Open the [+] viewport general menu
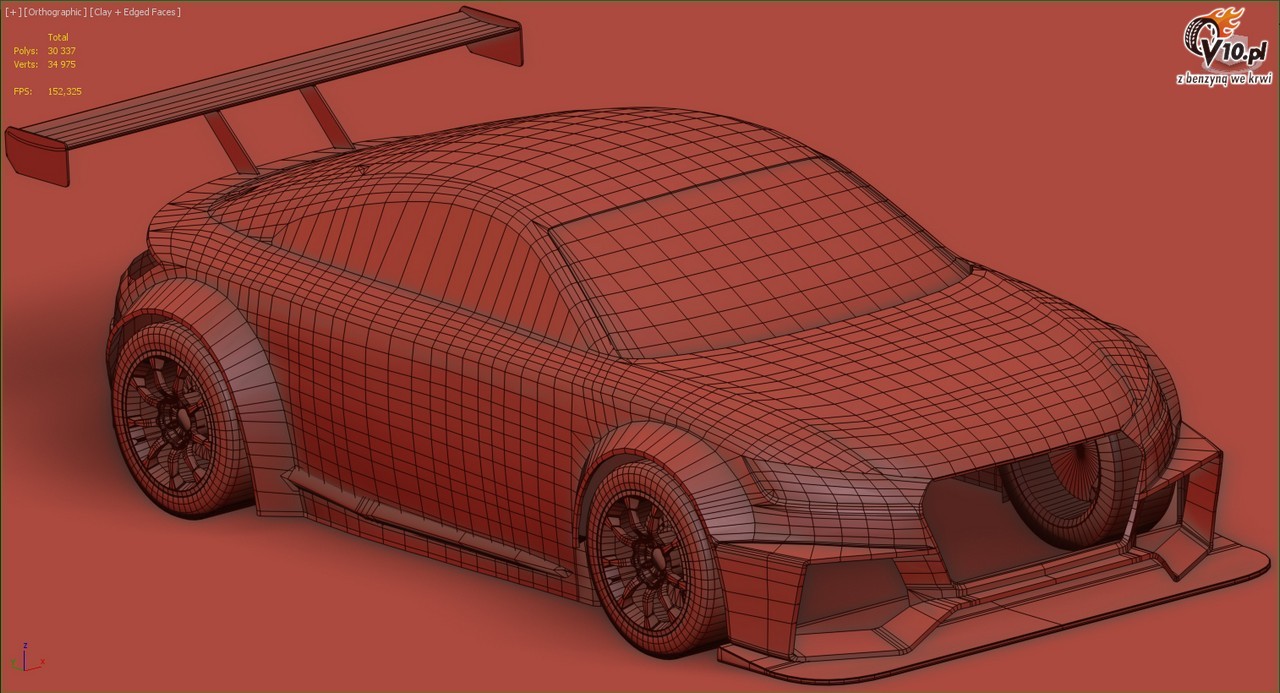Viewport: 1280px width, 693px height. [13, 12]
